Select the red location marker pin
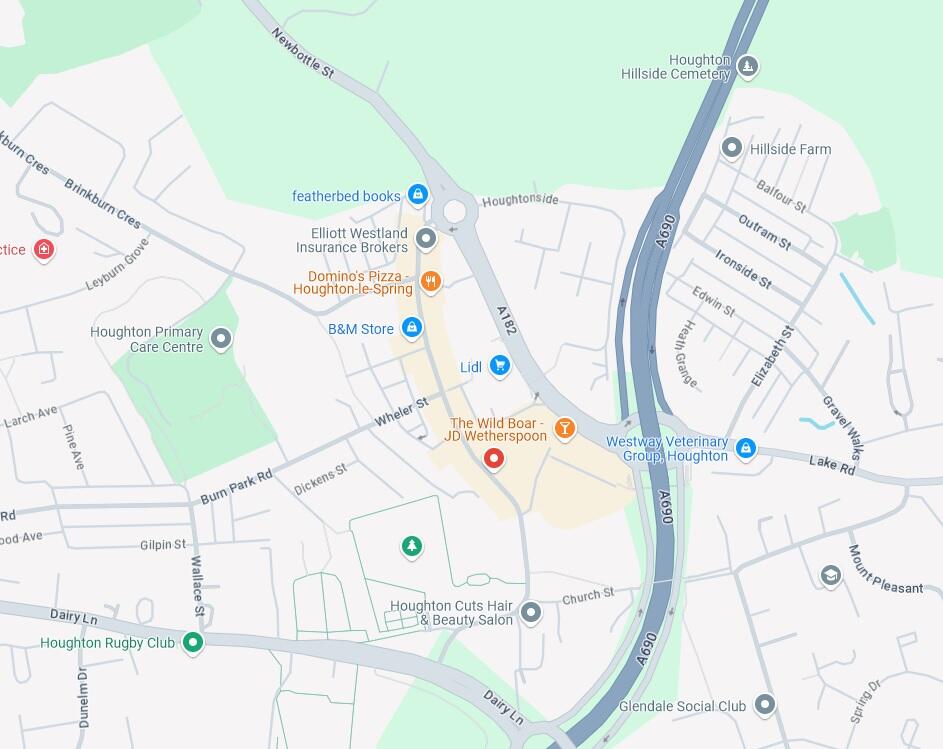Viewport: 943px width, 749px height. pyautogui.click(x=494, y=460)
